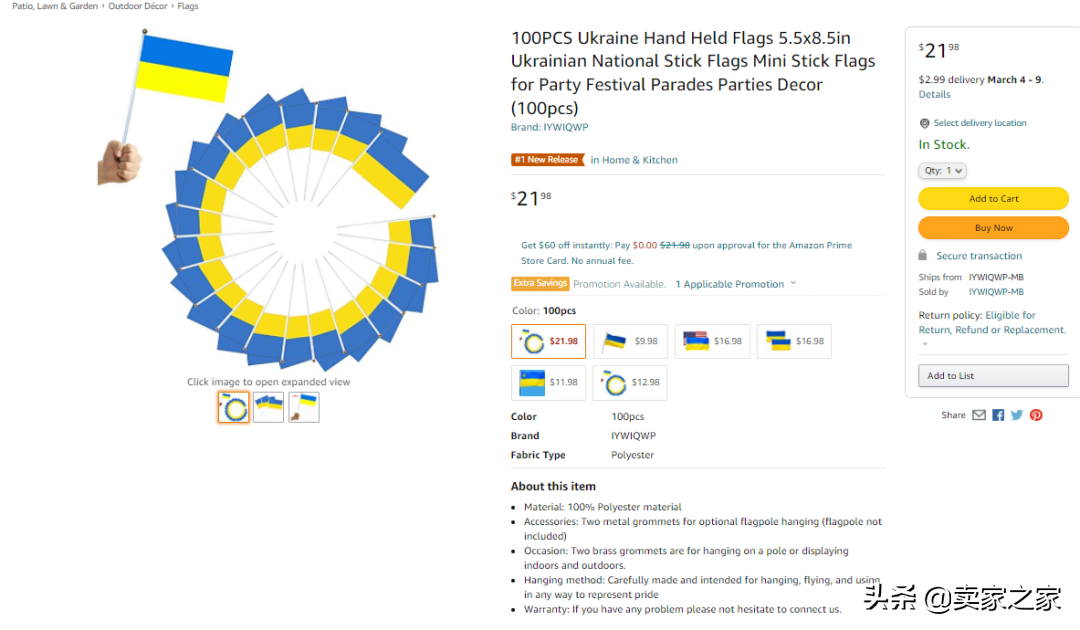Expand the Add to List dropdown
Viewport: 1080px width, 630px height.
pyautogui.click(x=993, y=376)
